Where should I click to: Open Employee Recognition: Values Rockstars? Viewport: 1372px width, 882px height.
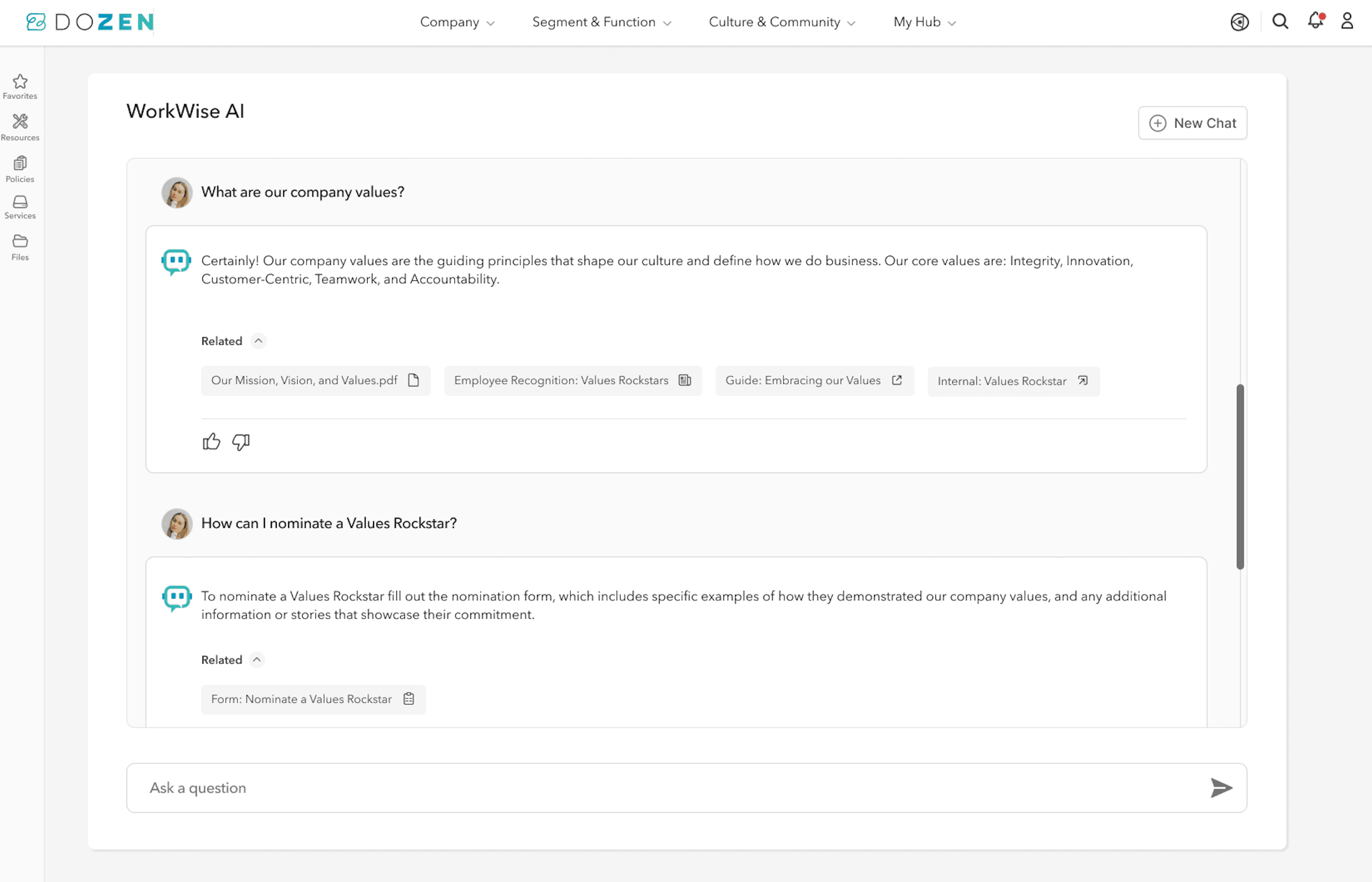coord(572,380)
